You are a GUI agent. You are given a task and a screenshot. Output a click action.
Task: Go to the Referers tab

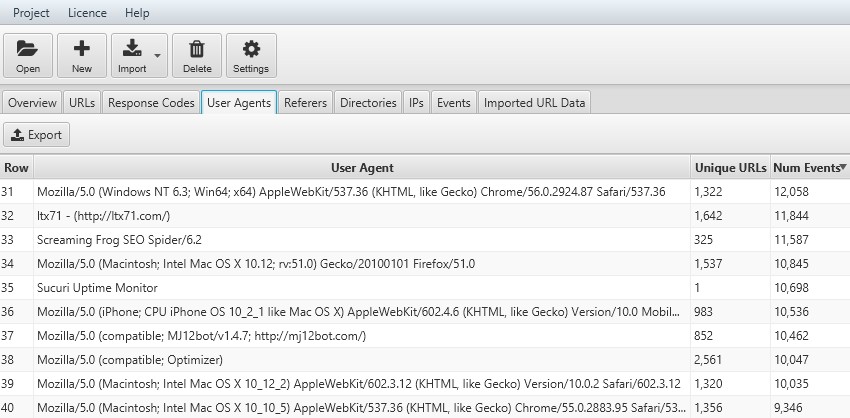(305, 103)
